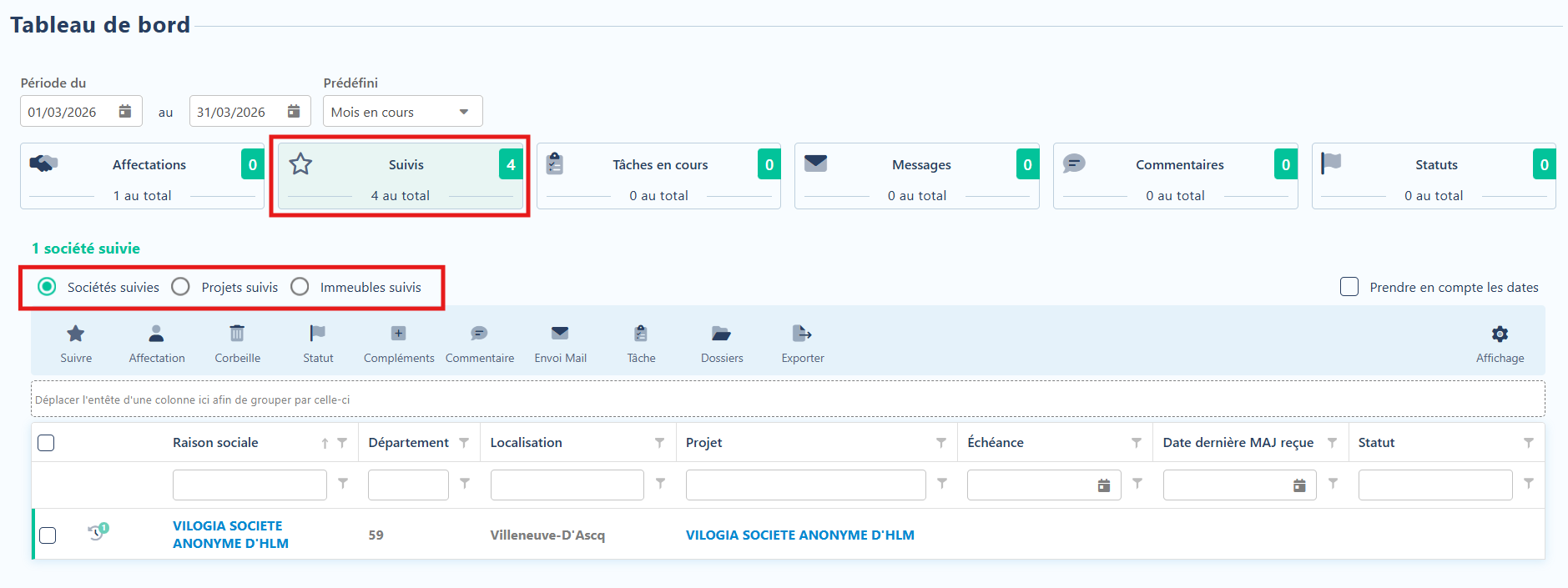
Task: Switch to the Tâches en cours tile
Action: 659,176
